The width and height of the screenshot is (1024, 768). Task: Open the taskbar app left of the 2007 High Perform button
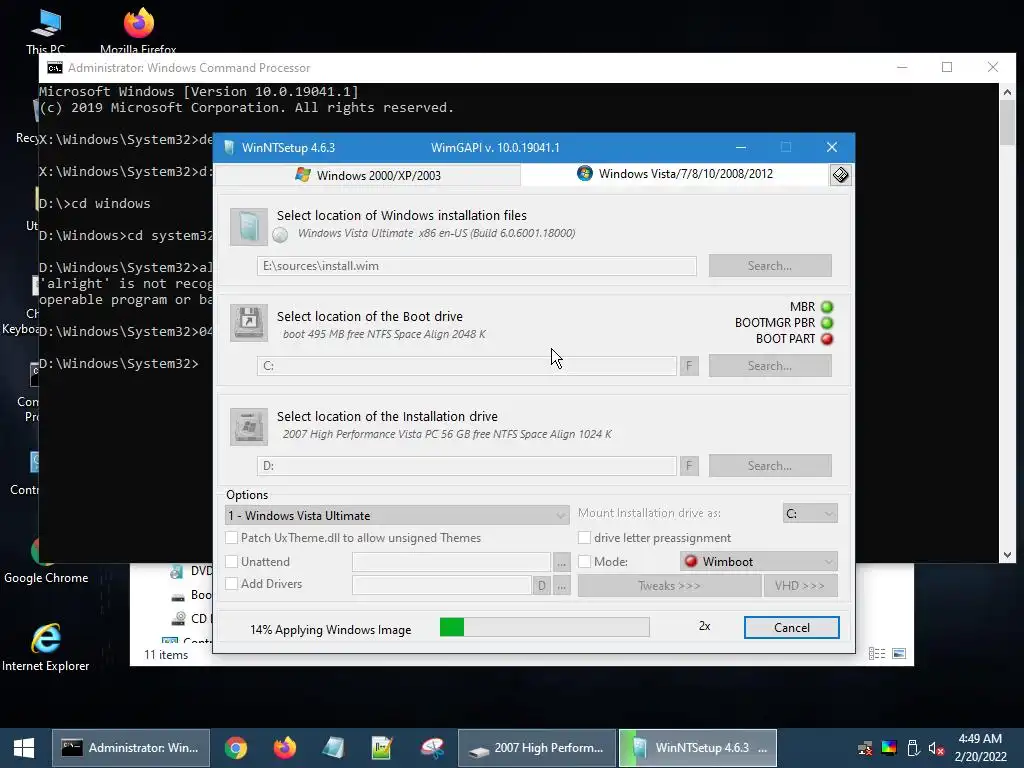pos(432,748)
